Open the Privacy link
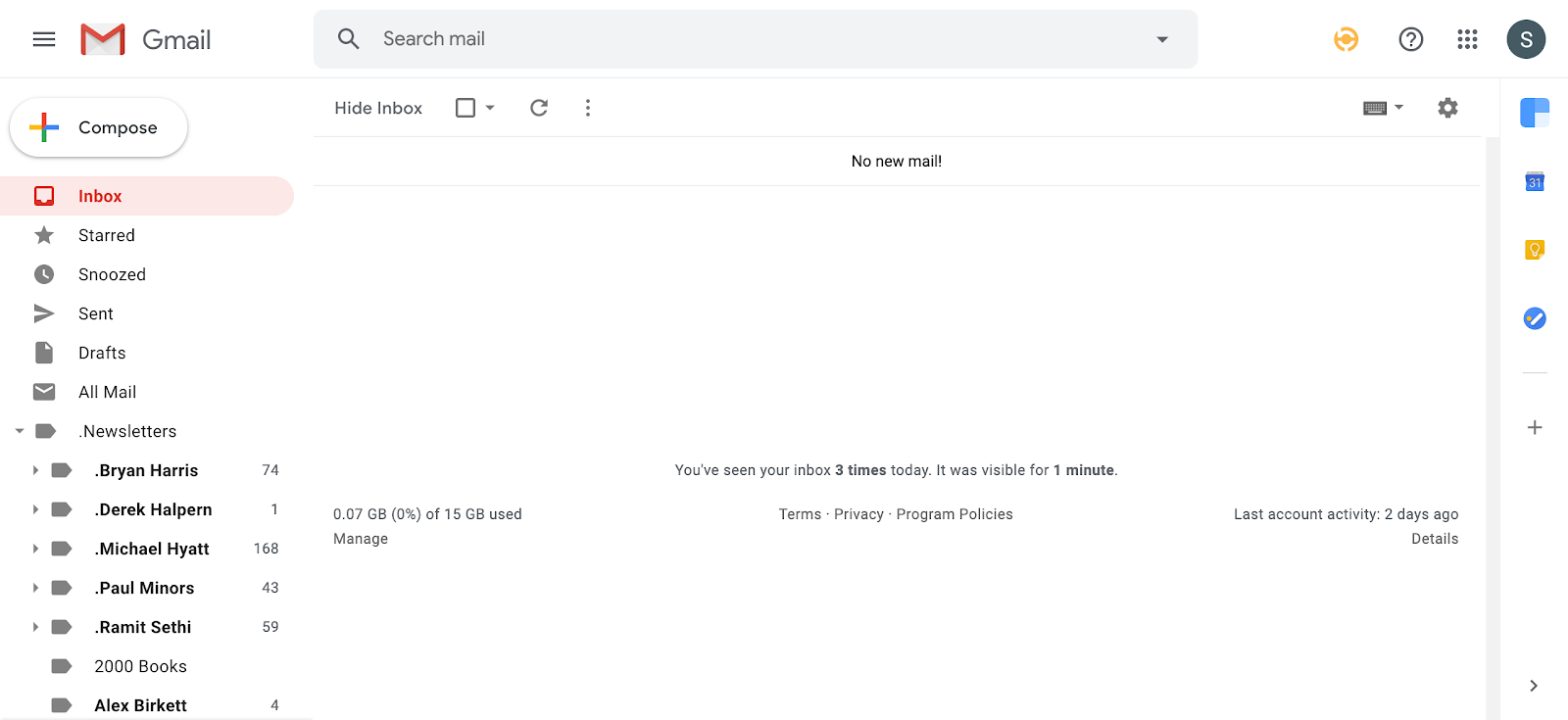 pos(858,514)
